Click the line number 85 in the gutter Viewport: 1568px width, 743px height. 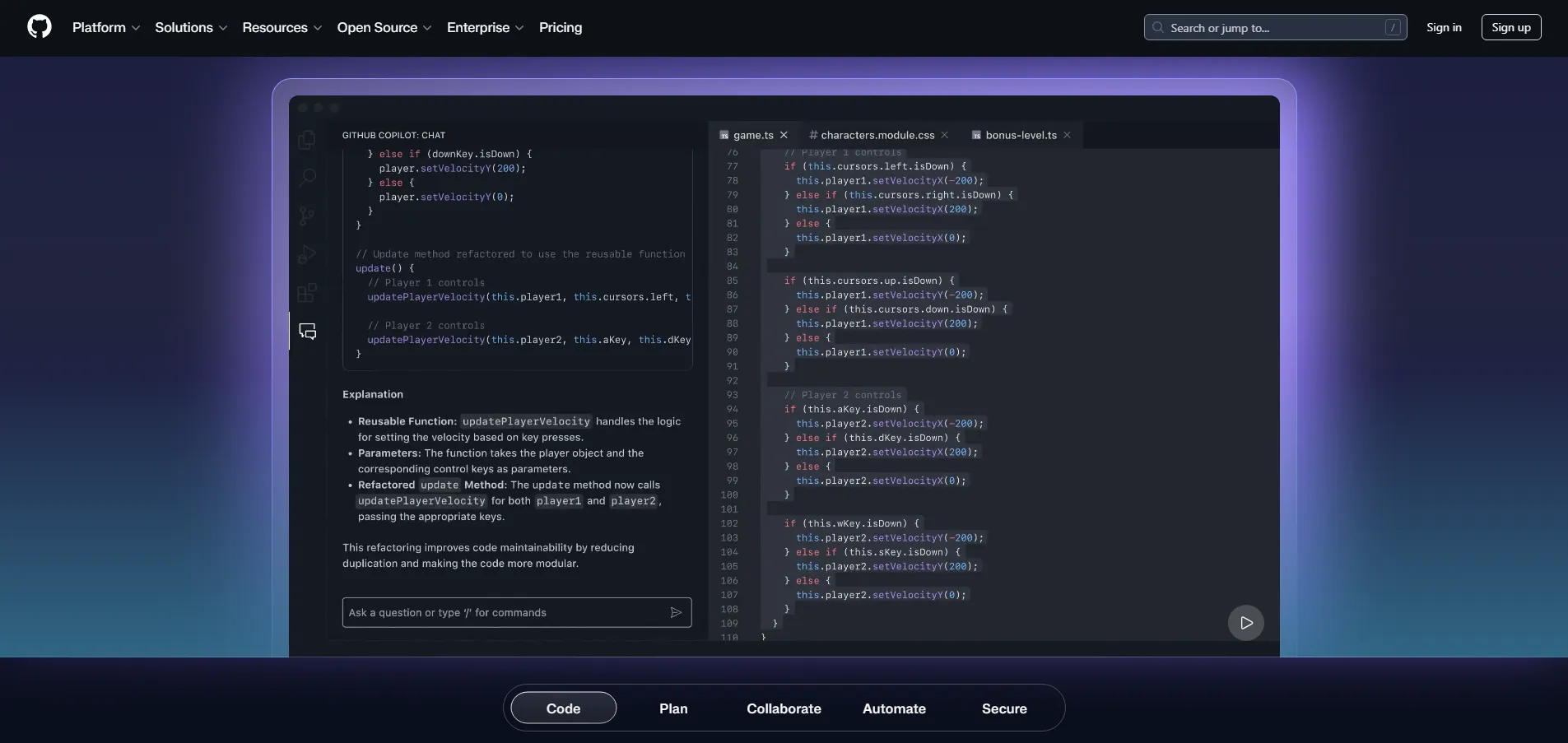click(x=733, y=281)
